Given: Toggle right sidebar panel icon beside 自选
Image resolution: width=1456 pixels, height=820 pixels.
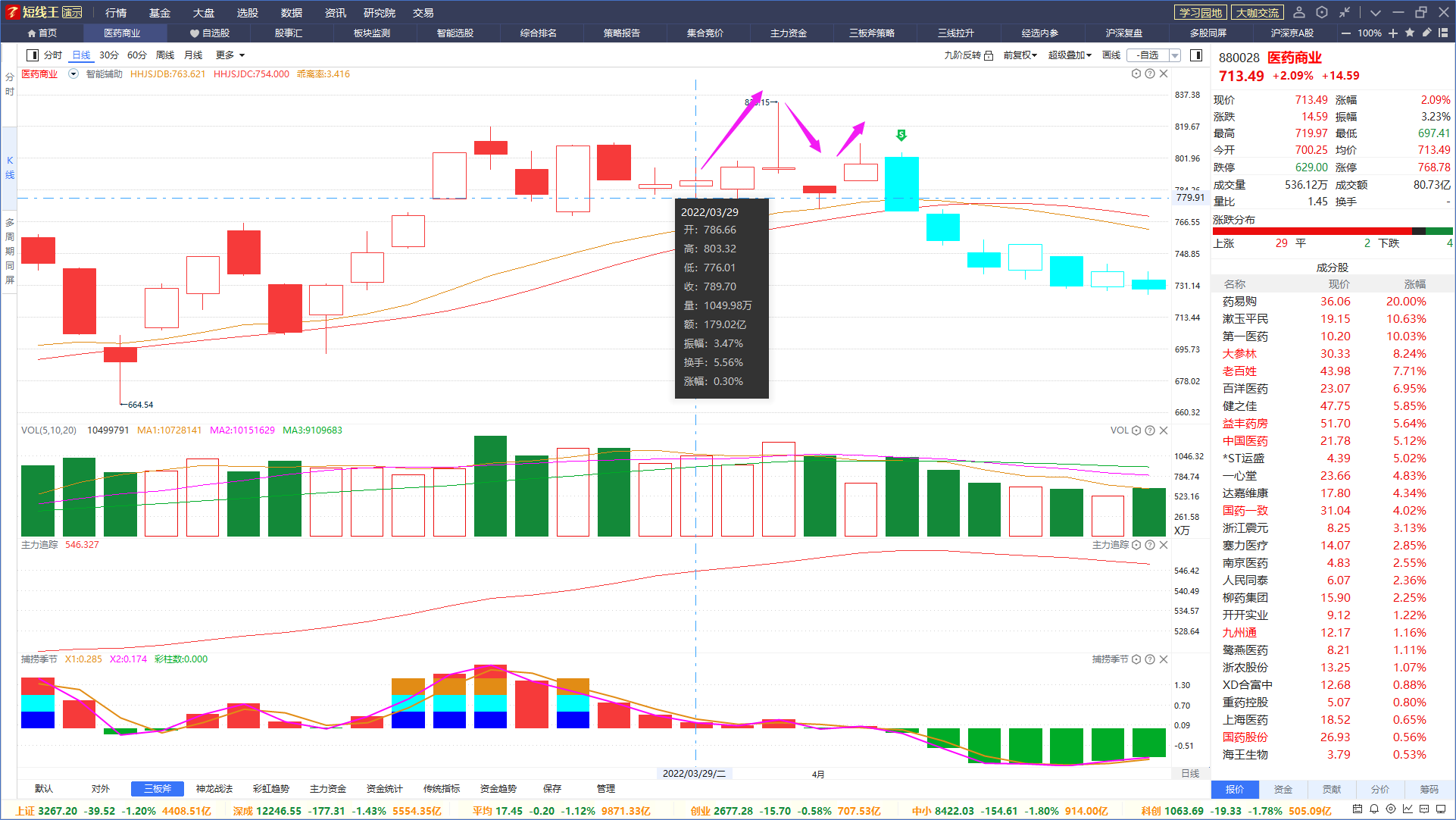Looking at the screenshot, I should 1196,55.
